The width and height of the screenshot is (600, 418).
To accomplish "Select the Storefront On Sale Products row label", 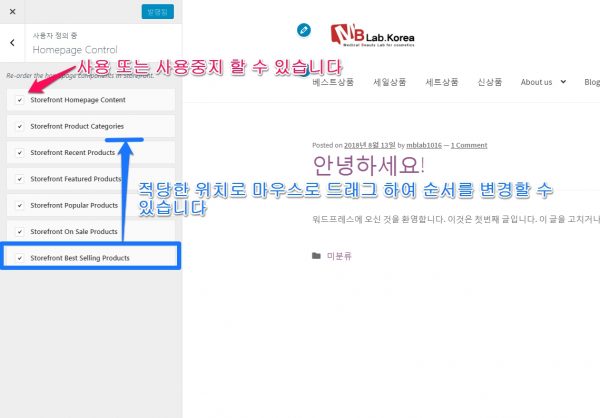I will [74, 232].
